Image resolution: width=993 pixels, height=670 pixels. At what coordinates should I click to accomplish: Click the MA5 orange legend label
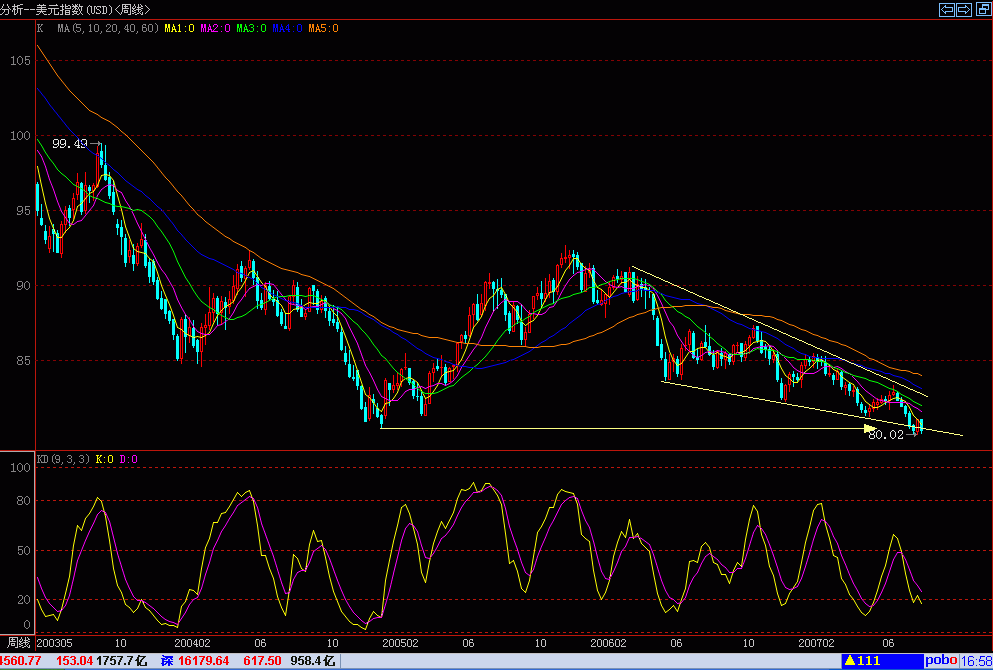(x=323, y=29)
